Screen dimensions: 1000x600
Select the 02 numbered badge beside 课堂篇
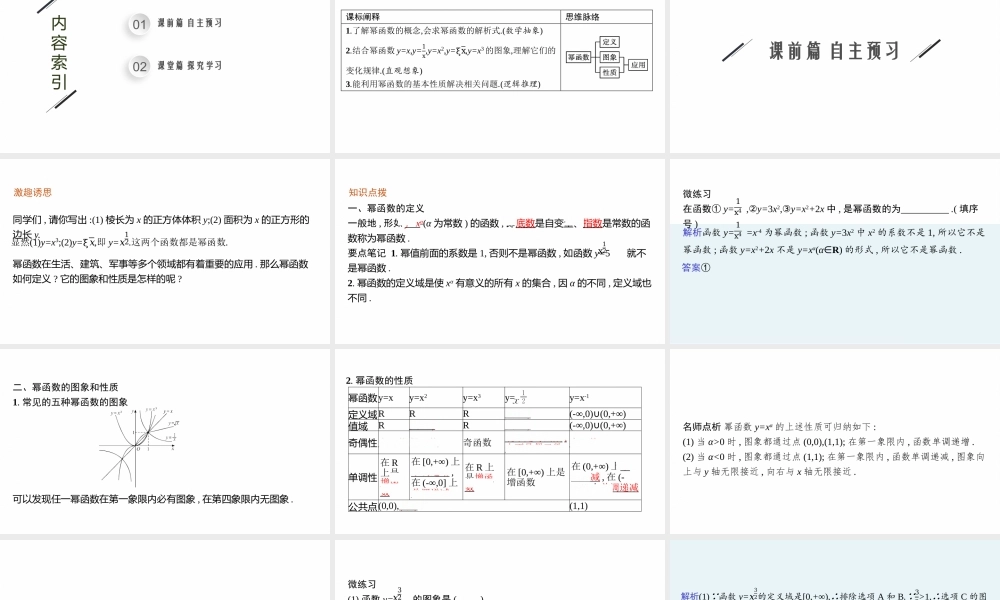(138, 65)
